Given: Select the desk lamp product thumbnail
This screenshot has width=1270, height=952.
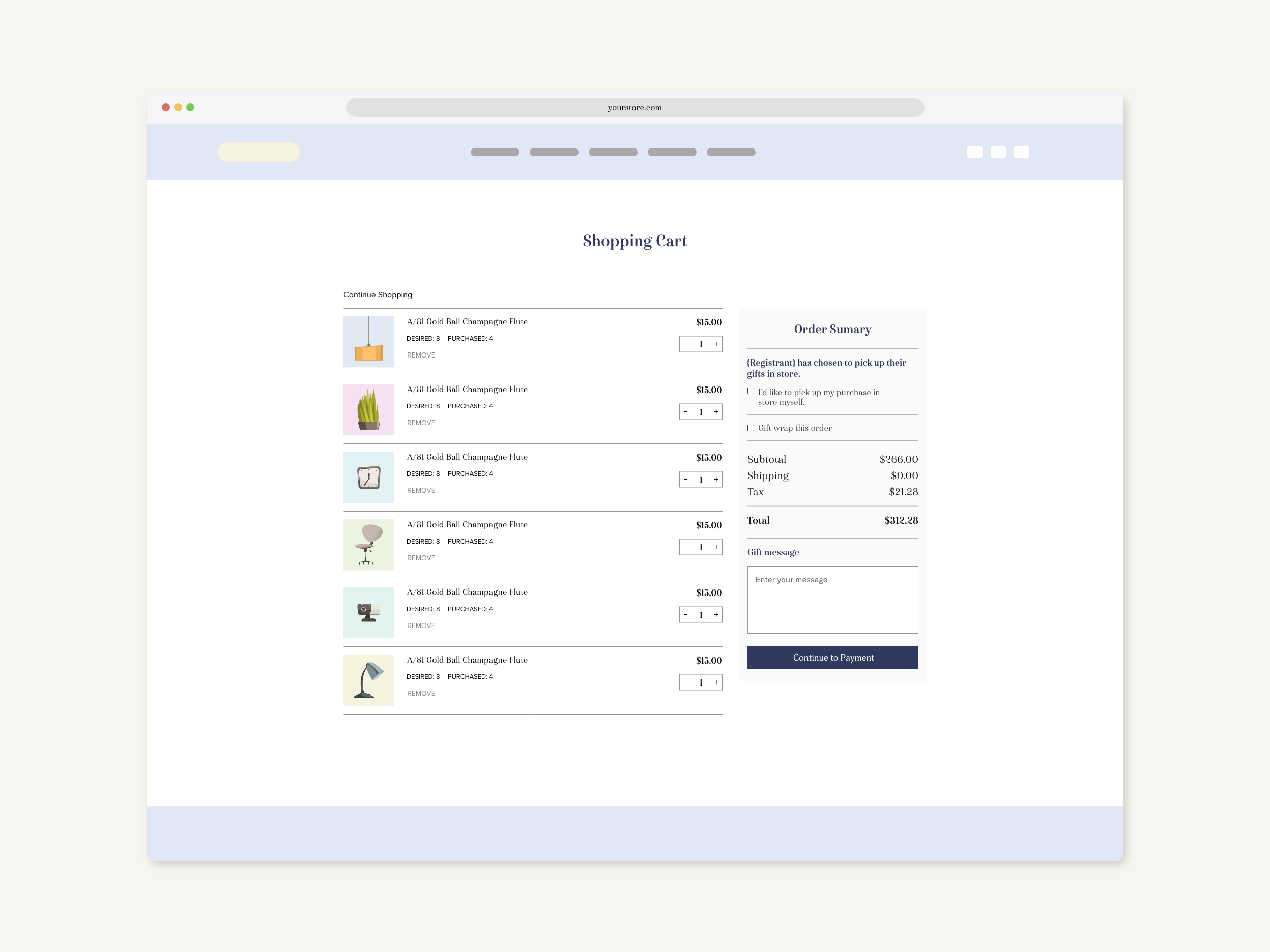Looking at the screenshot, I should (x=368, y=680).
